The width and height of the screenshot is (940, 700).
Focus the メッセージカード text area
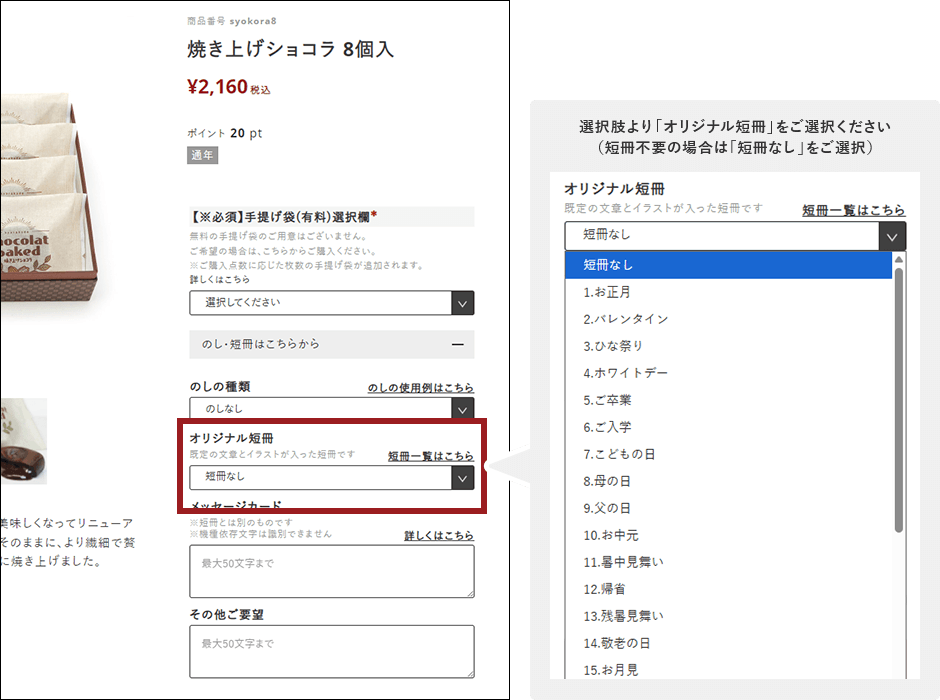point(331,572)
